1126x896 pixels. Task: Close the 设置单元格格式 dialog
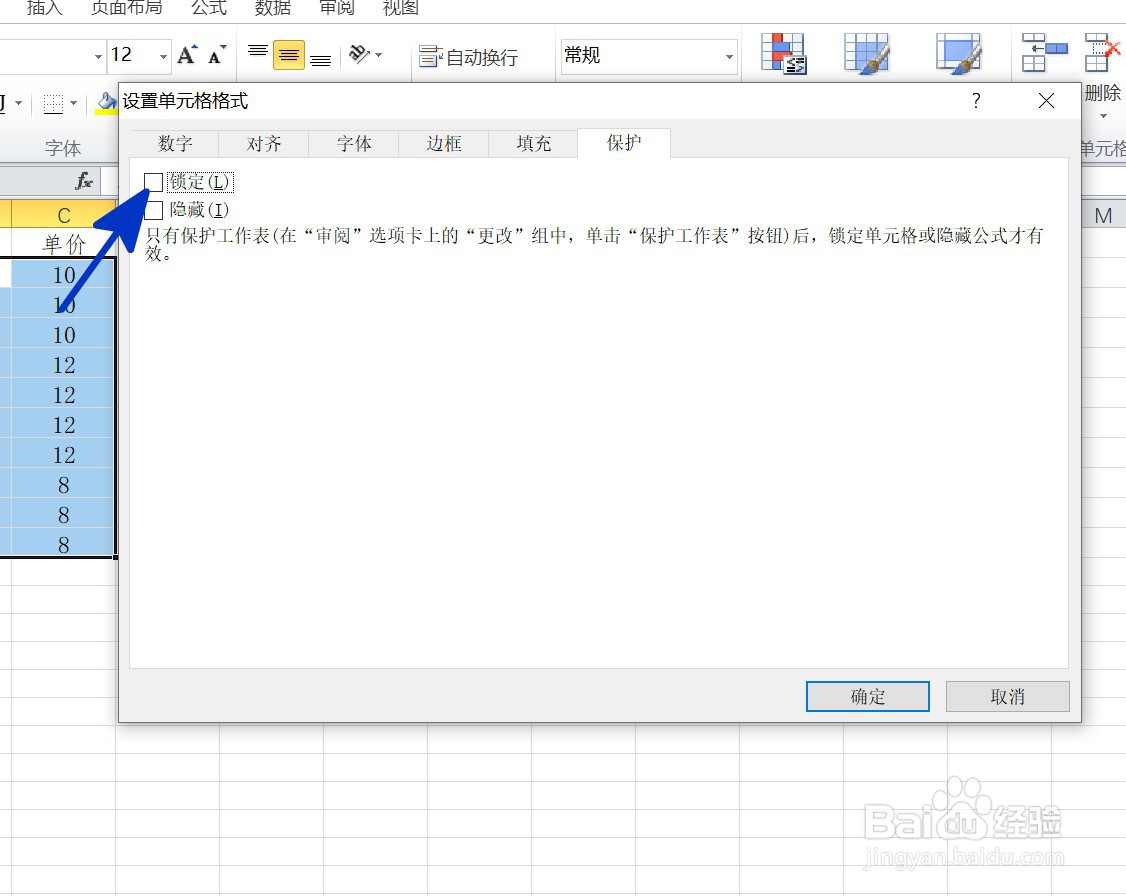(x=1046, y=101)
